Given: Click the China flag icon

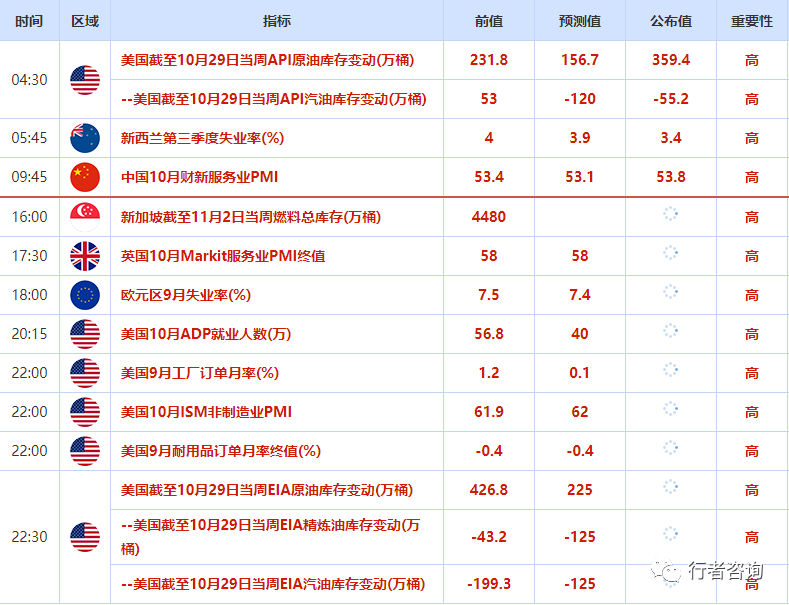Looking at the screenshot, I should (85, 177).
